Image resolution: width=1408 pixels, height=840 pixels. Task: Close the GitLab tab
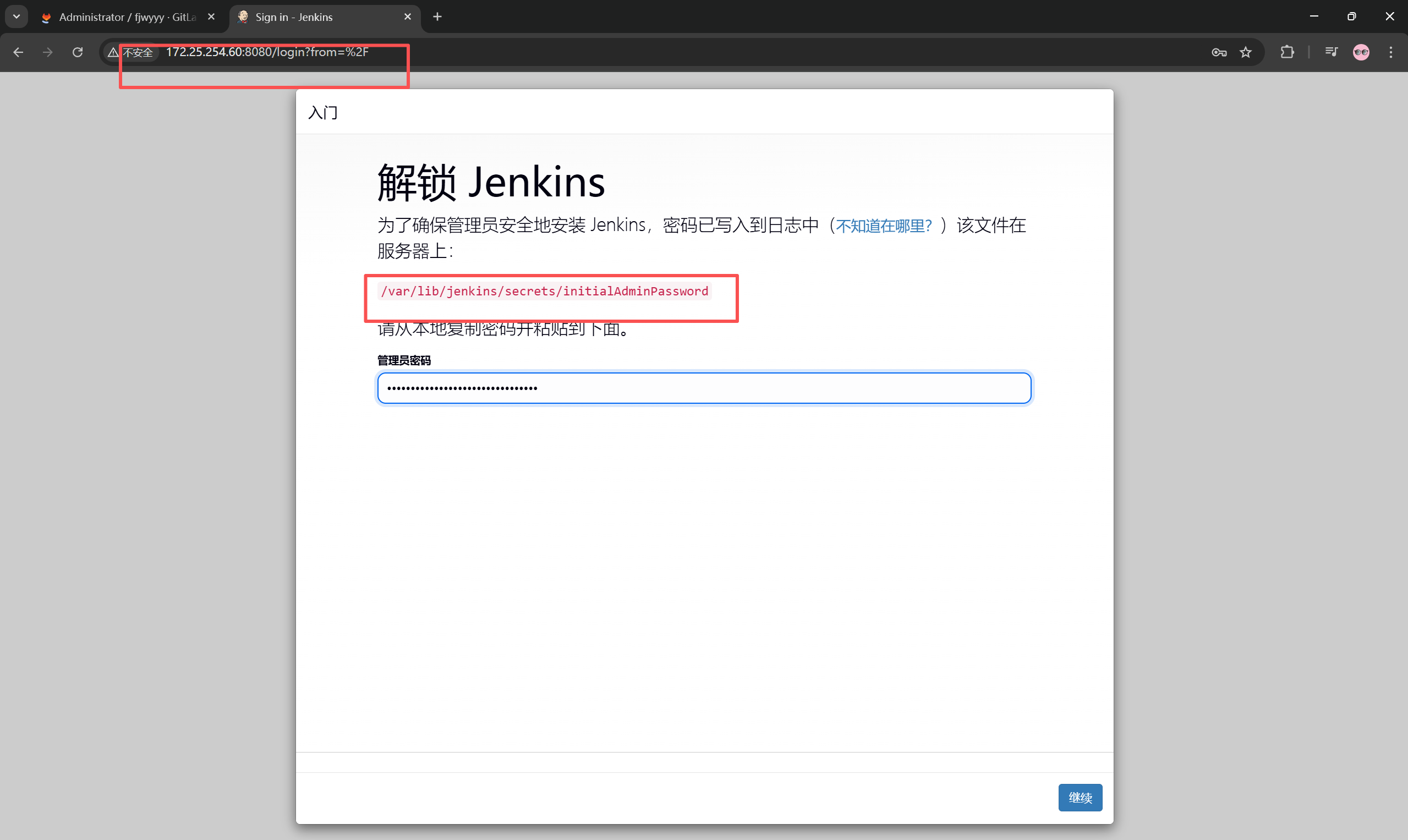[211, 17]
